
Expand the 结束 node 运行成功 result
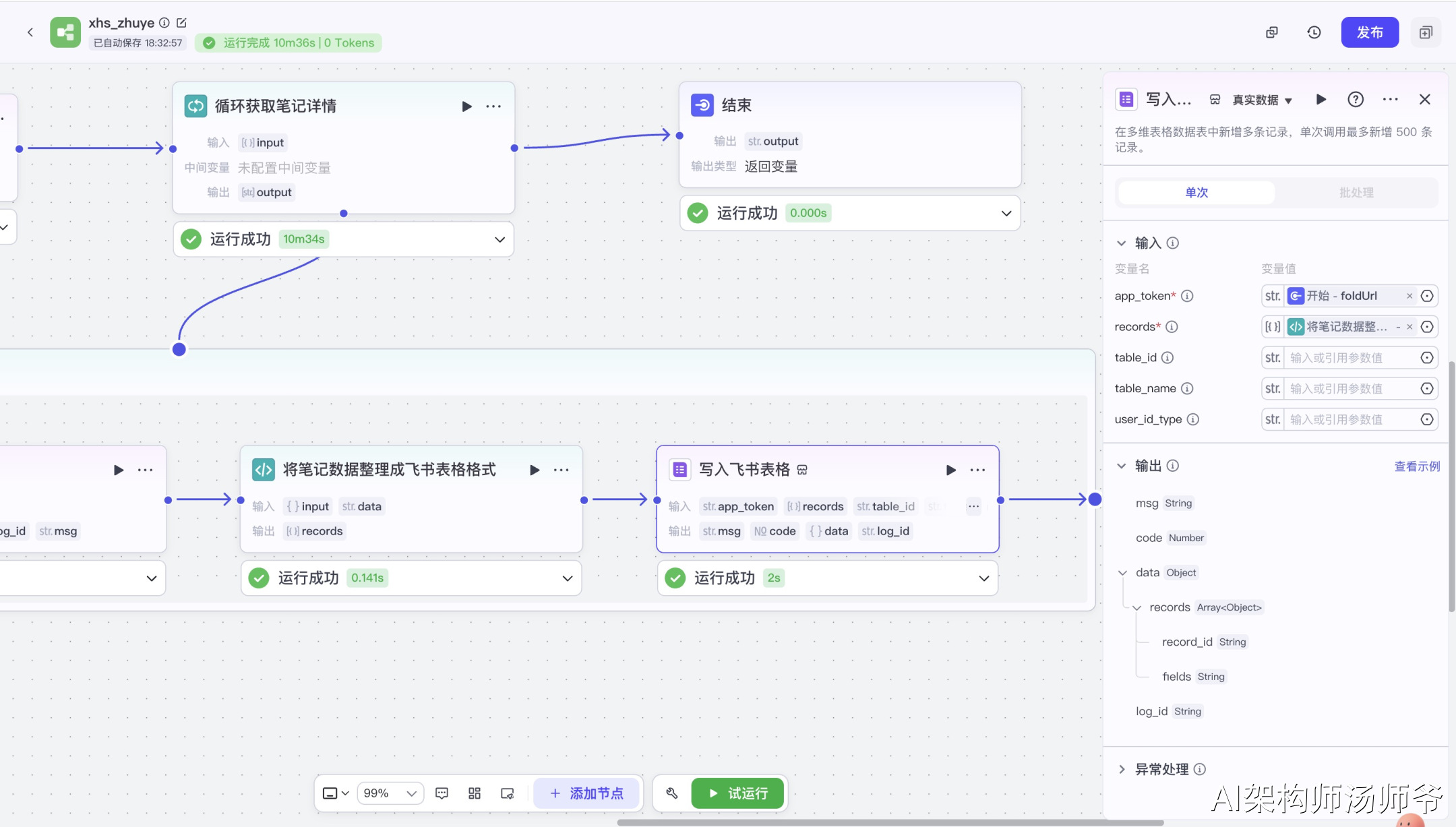[1006, 214]
